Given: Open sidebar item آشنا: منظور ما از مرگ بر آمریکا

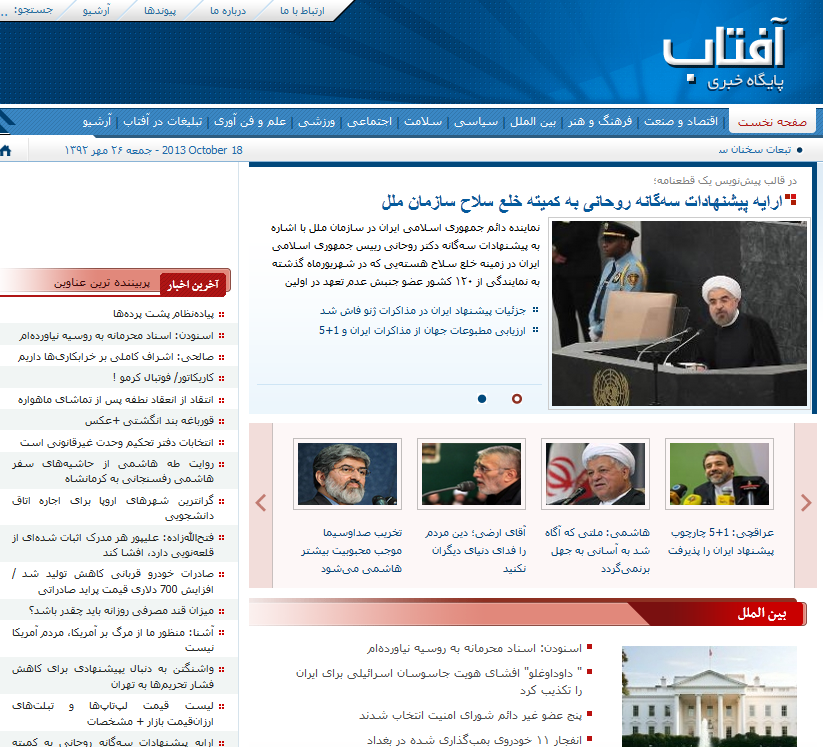Looking at the screenshot, I should (113, 640).
